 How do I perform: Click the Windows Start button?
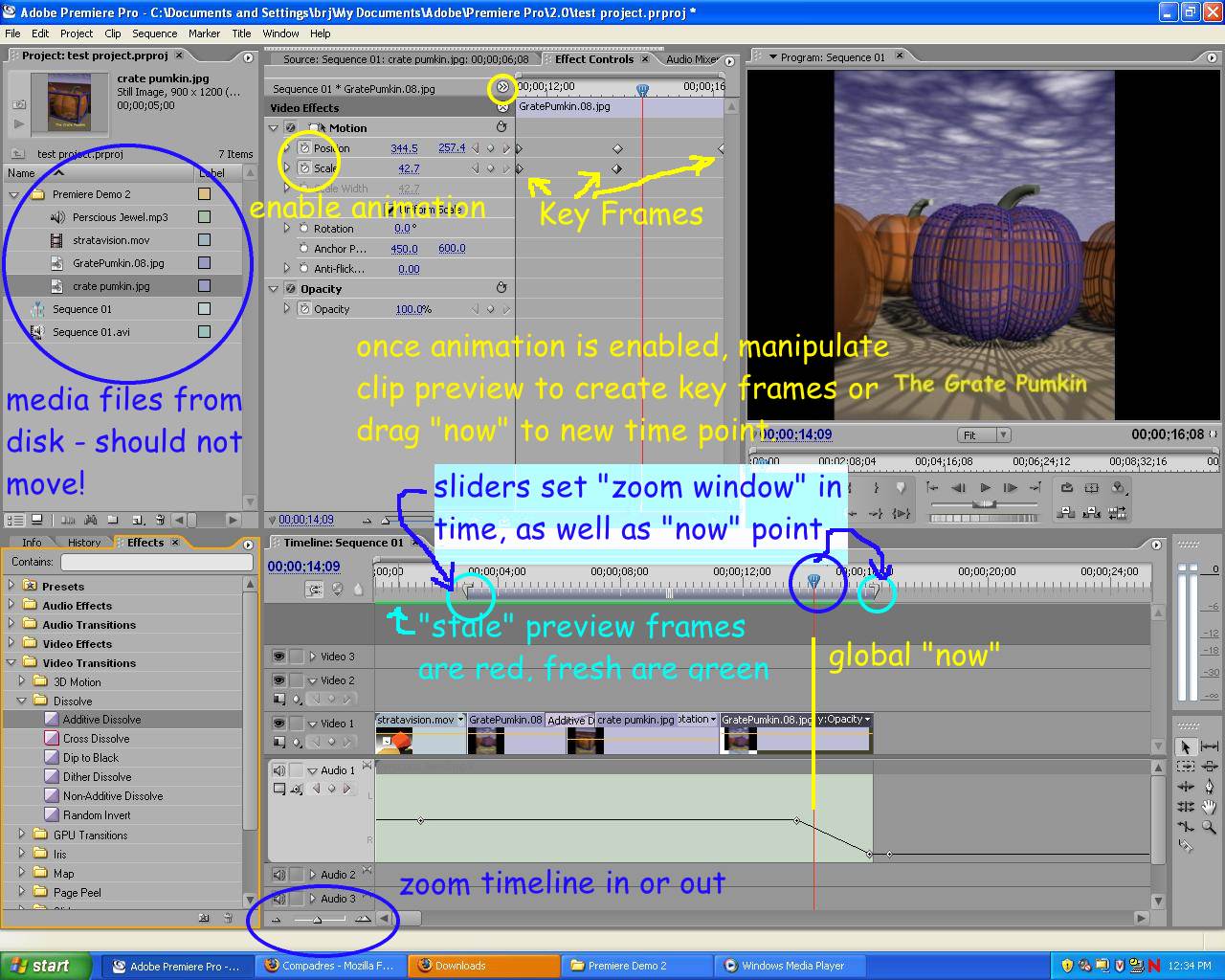(46, 966)
